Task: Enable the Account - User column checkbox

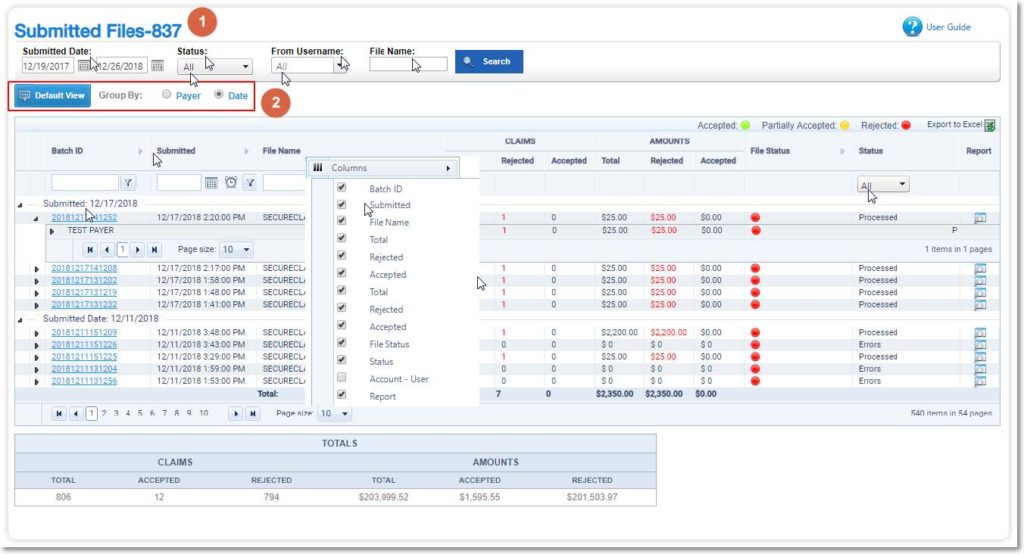Action: pyautogui.click(x=342, y=378)
